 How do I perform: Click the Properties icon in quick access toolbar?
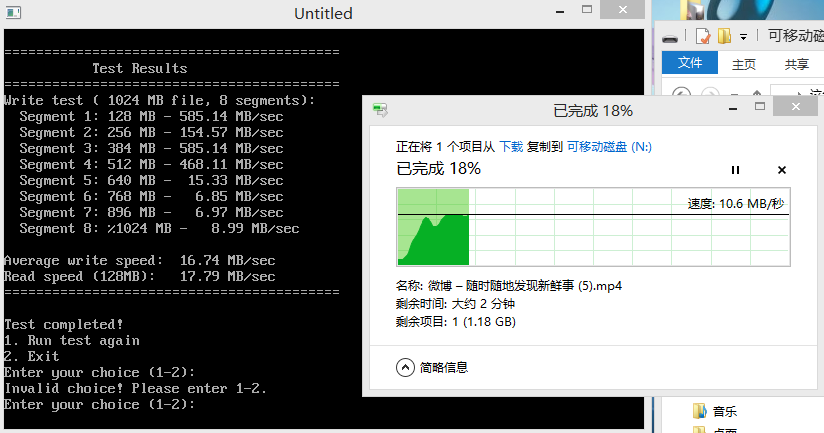[703, 37]
